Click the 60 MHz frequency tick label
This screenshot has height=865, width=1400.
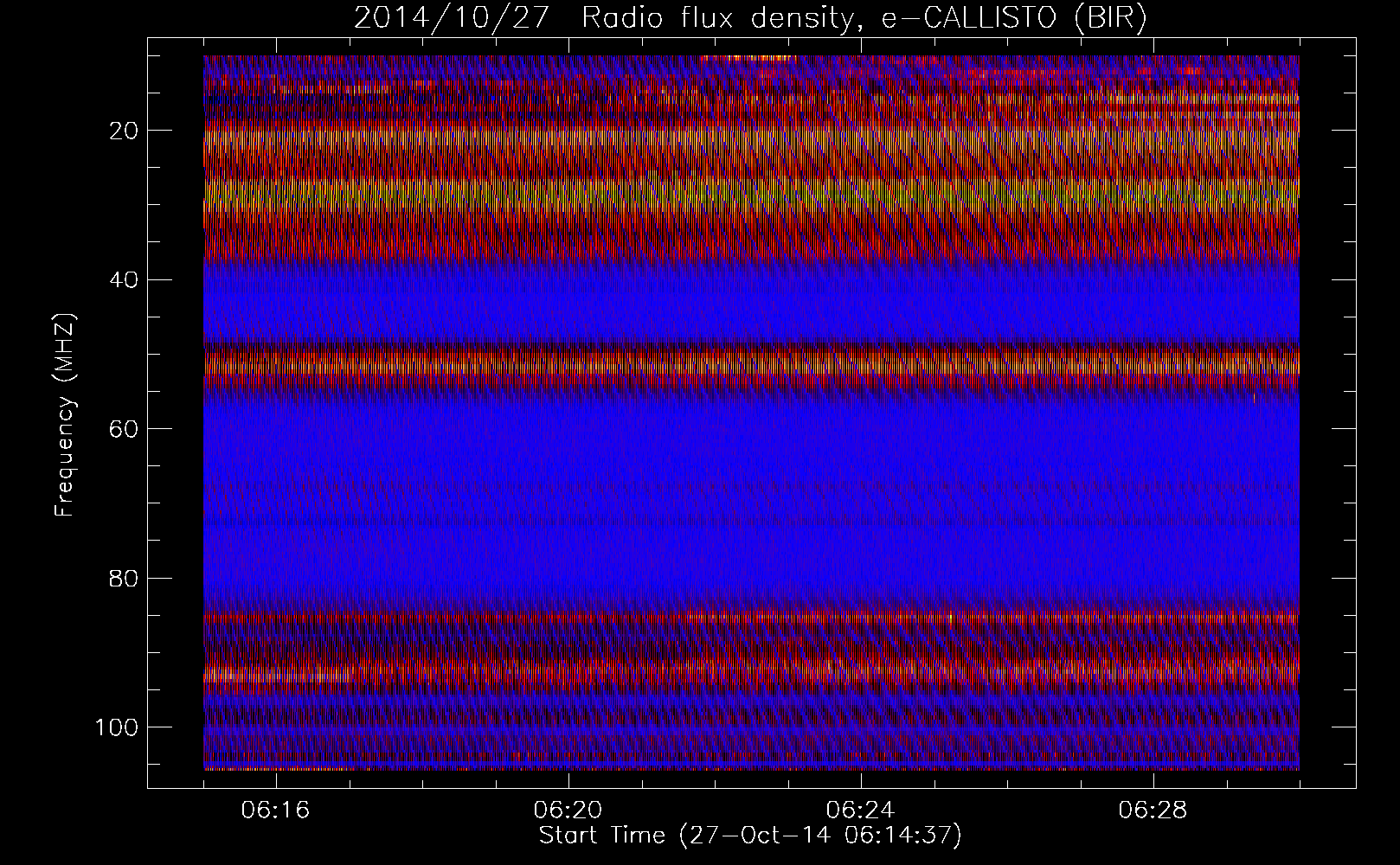[125, 429]
